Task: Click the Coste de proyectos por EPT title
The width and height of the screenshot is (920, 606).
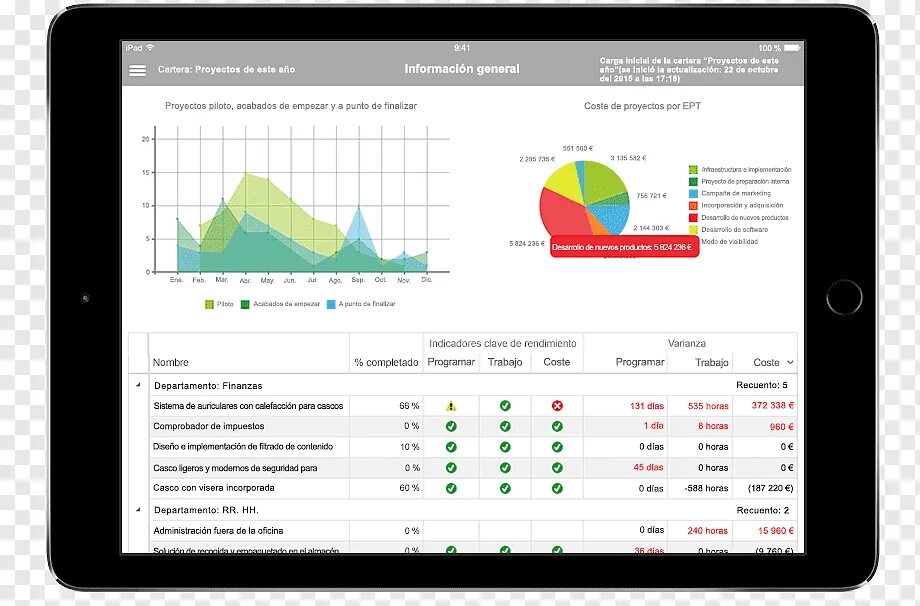Action: [x=642, y=106]
